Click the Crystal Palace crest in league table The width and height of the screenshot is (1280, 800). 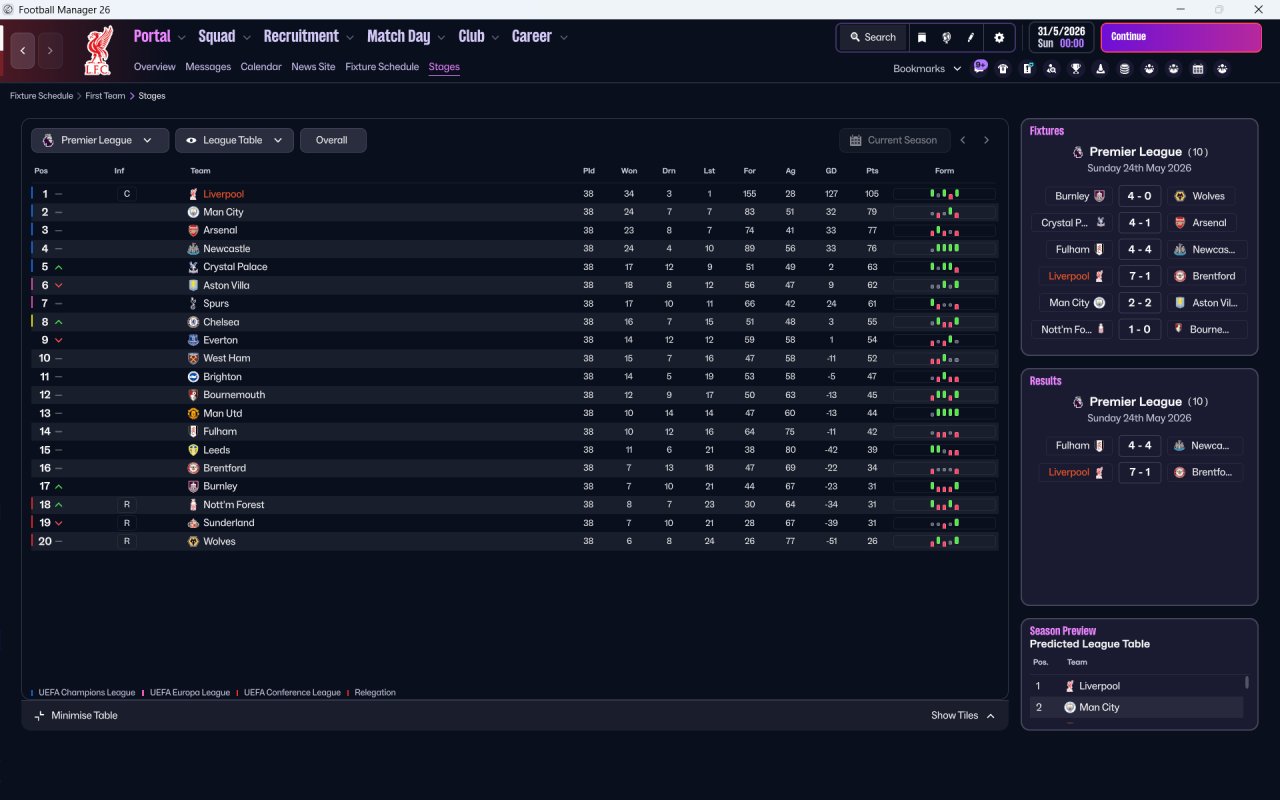point(193,267)
